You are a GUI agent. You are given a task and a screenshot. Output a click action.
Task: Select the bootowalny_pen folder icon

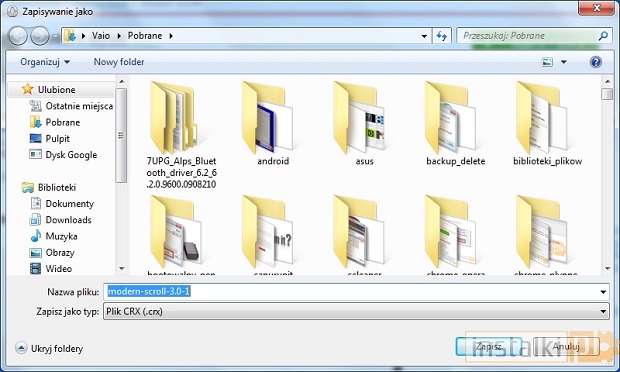(x=175, y=232)
